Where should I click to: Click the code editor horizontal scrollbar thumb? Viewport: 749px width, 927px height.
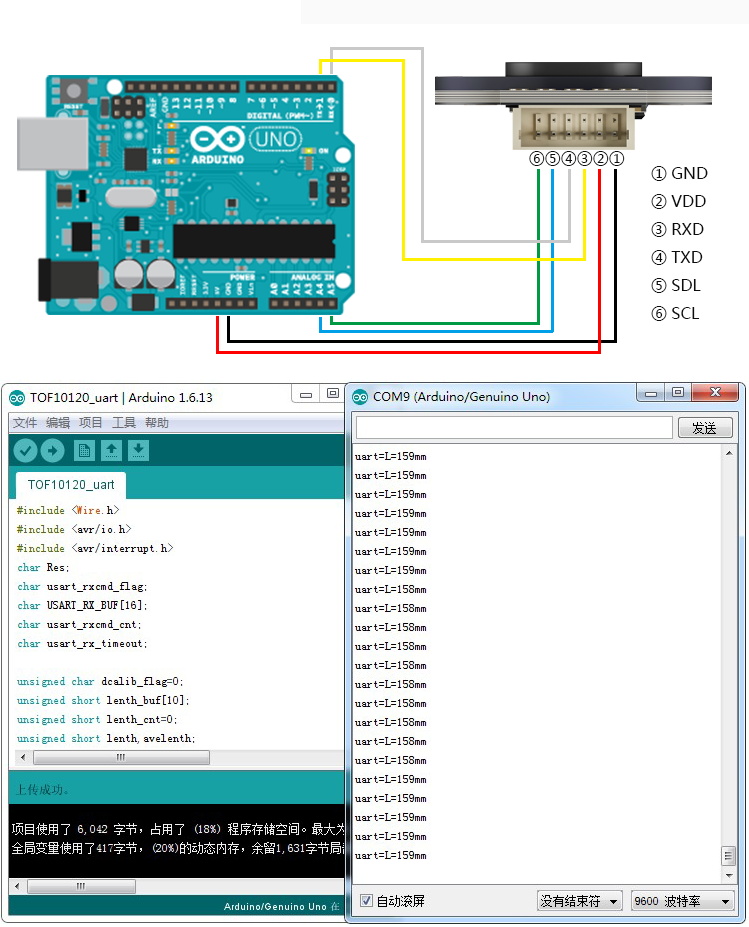coord(120,758)
